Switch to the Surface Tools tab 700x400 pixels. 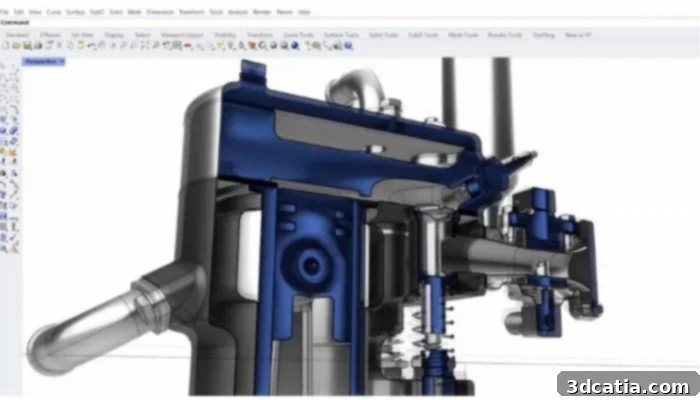click(x=342, y=35)
